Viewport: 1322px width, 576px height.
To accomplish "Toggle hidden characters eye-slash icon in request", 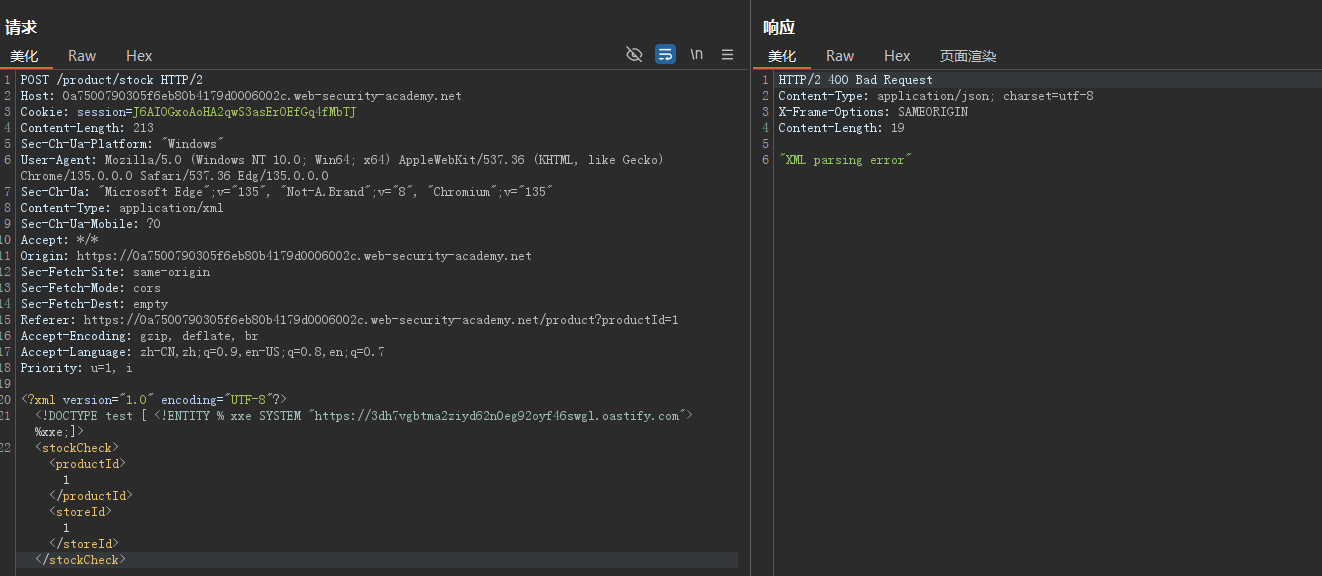I will pyautogui.click(x=634, y=54).
